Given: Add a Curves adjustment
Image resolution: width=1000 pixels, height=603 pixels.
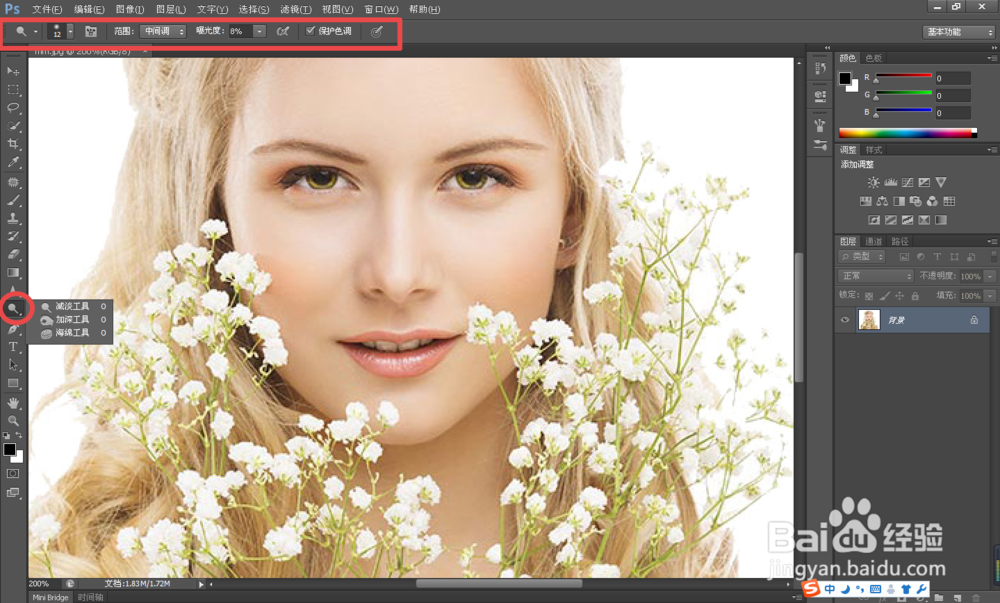Looking at the screenshot, I should [908, 182].
